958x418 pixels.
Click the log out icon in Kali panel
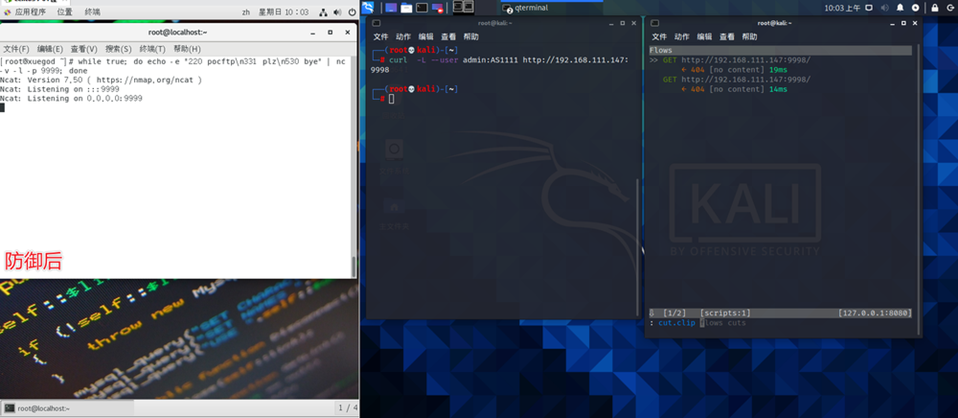950,8
